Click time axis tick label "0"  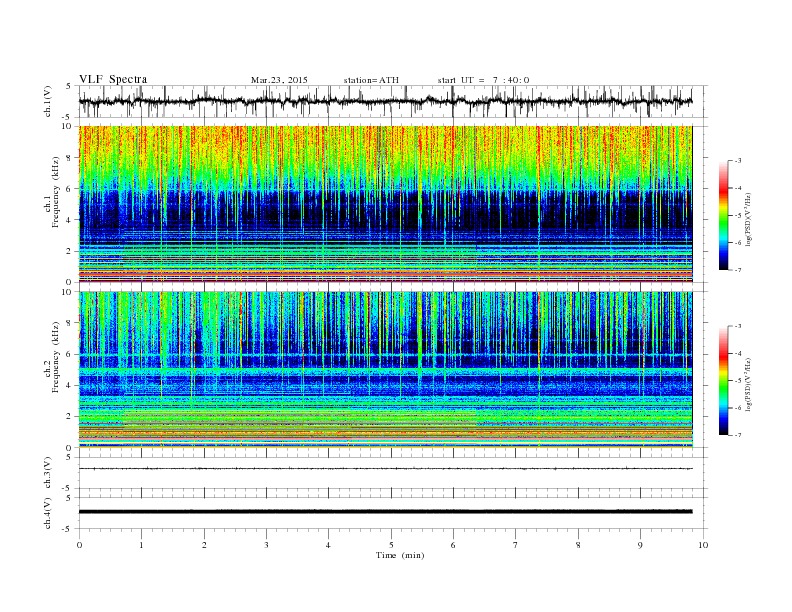click(x=79, y=545)
